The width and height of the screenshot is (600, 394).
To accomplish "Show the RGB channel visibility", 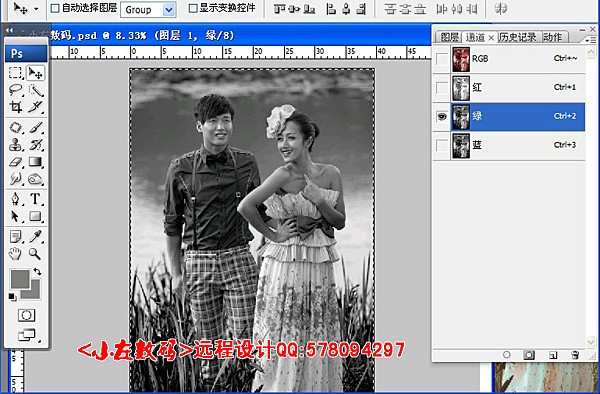I will coord(442,59).
